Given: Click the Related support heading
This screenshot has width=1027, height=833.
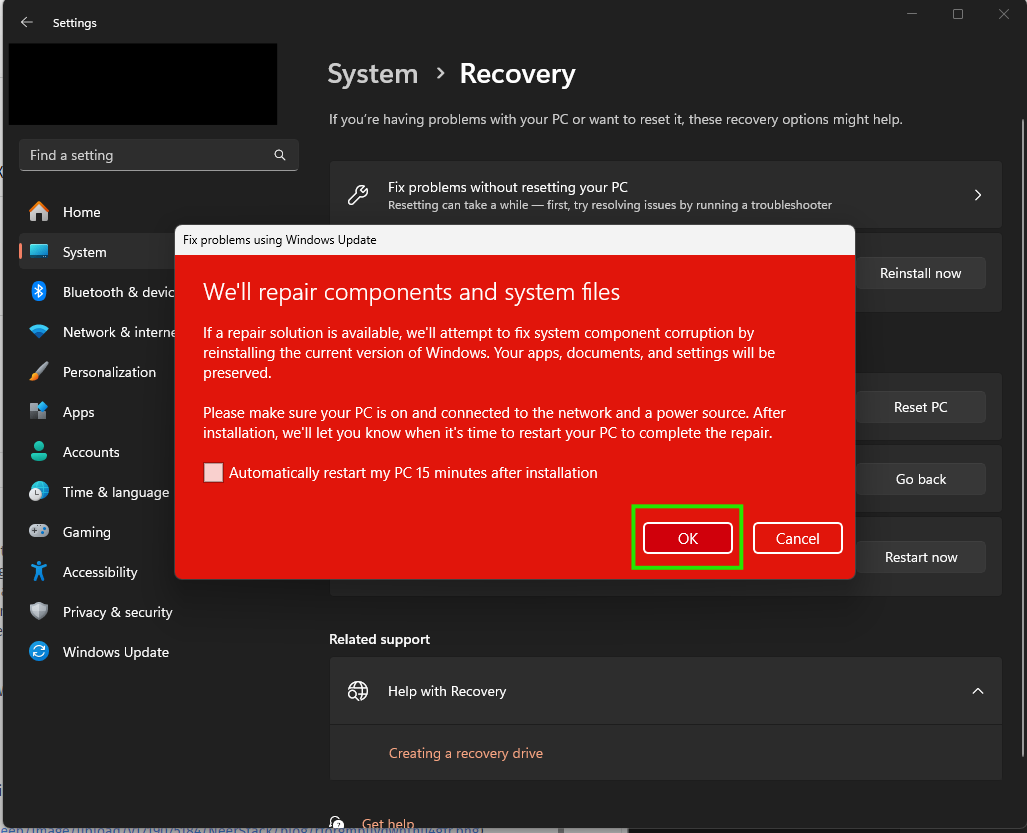Looking at the screenshot, I should tap(379, 639).
